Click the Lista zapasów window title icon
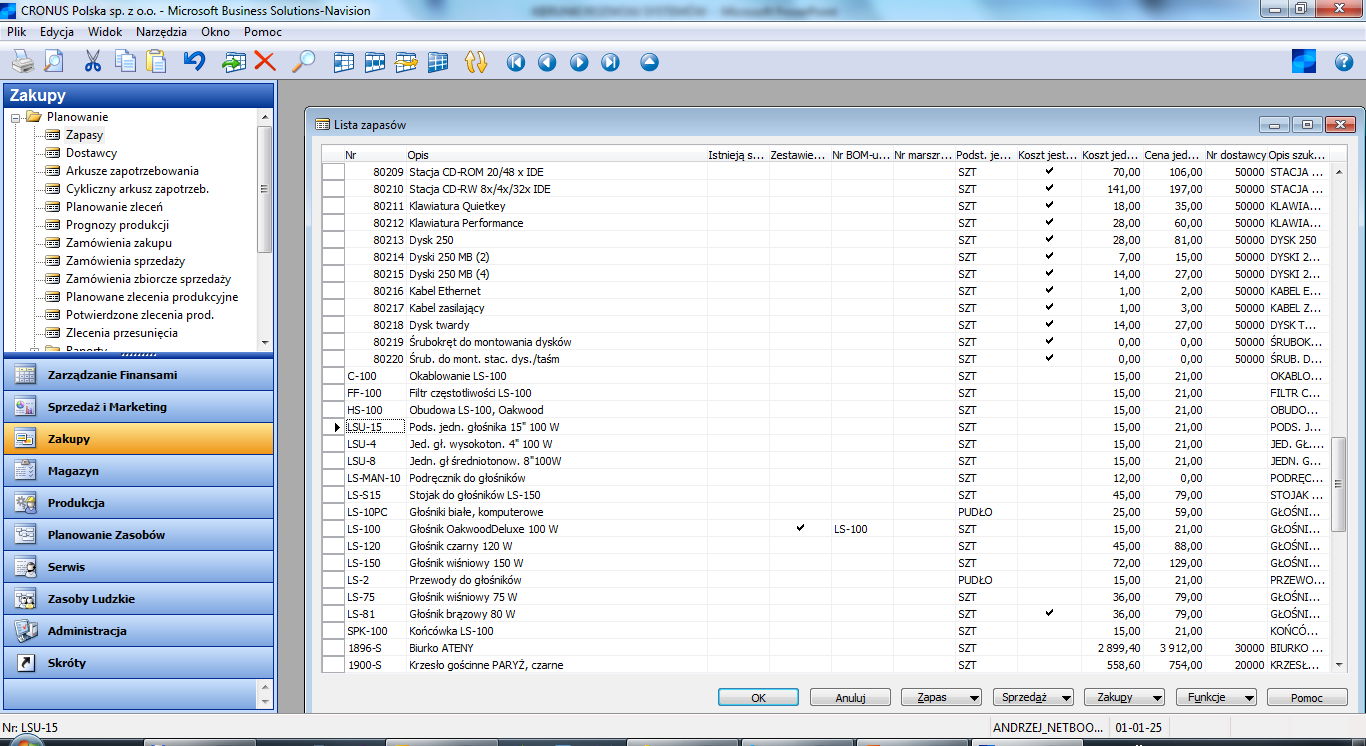The image size is (1366, 746). (322, 125)
